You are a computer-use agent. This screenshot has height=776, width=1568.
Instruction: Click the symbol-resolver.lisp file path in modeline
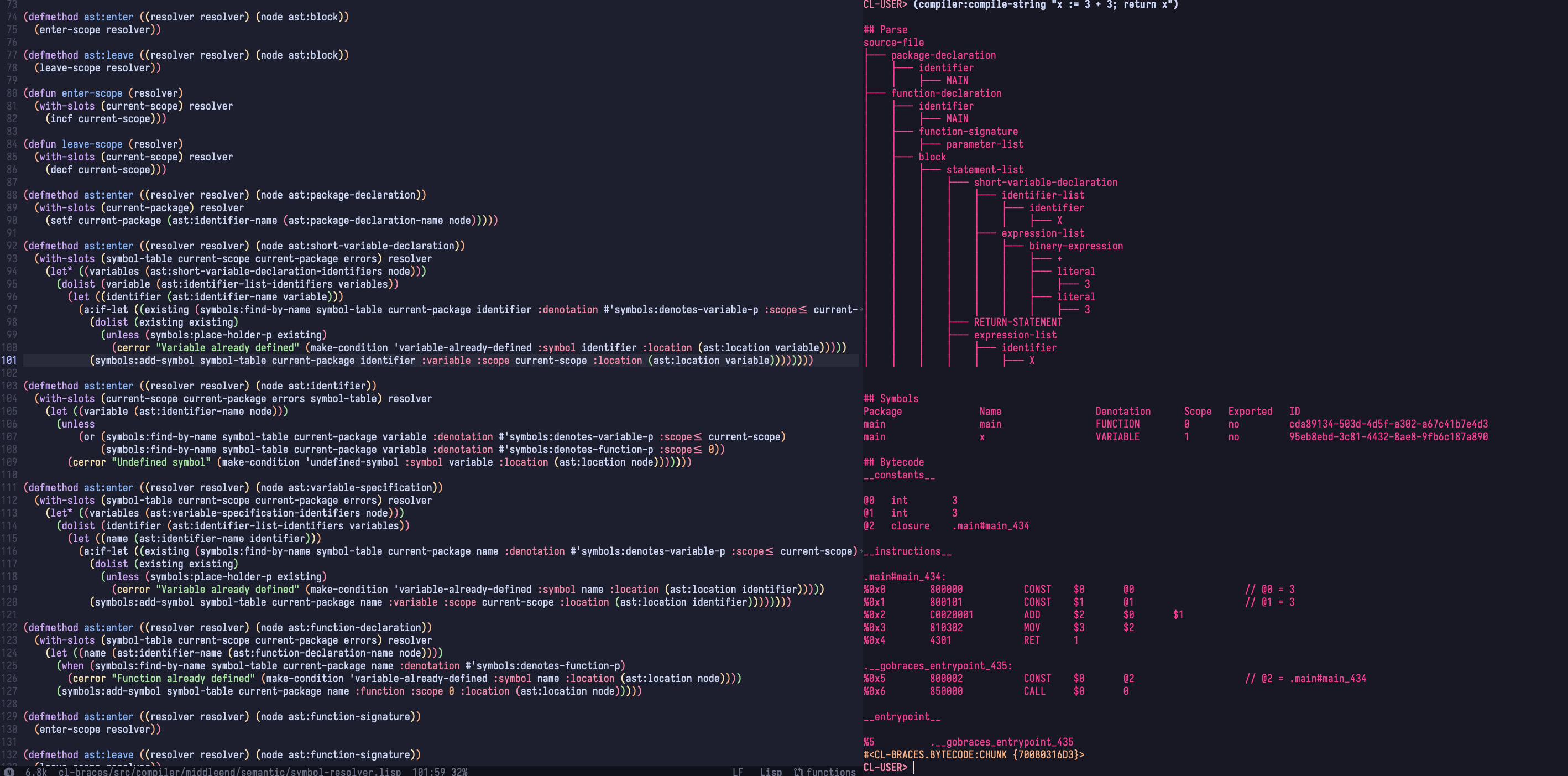pyautogui.click(x=229, y=772)
